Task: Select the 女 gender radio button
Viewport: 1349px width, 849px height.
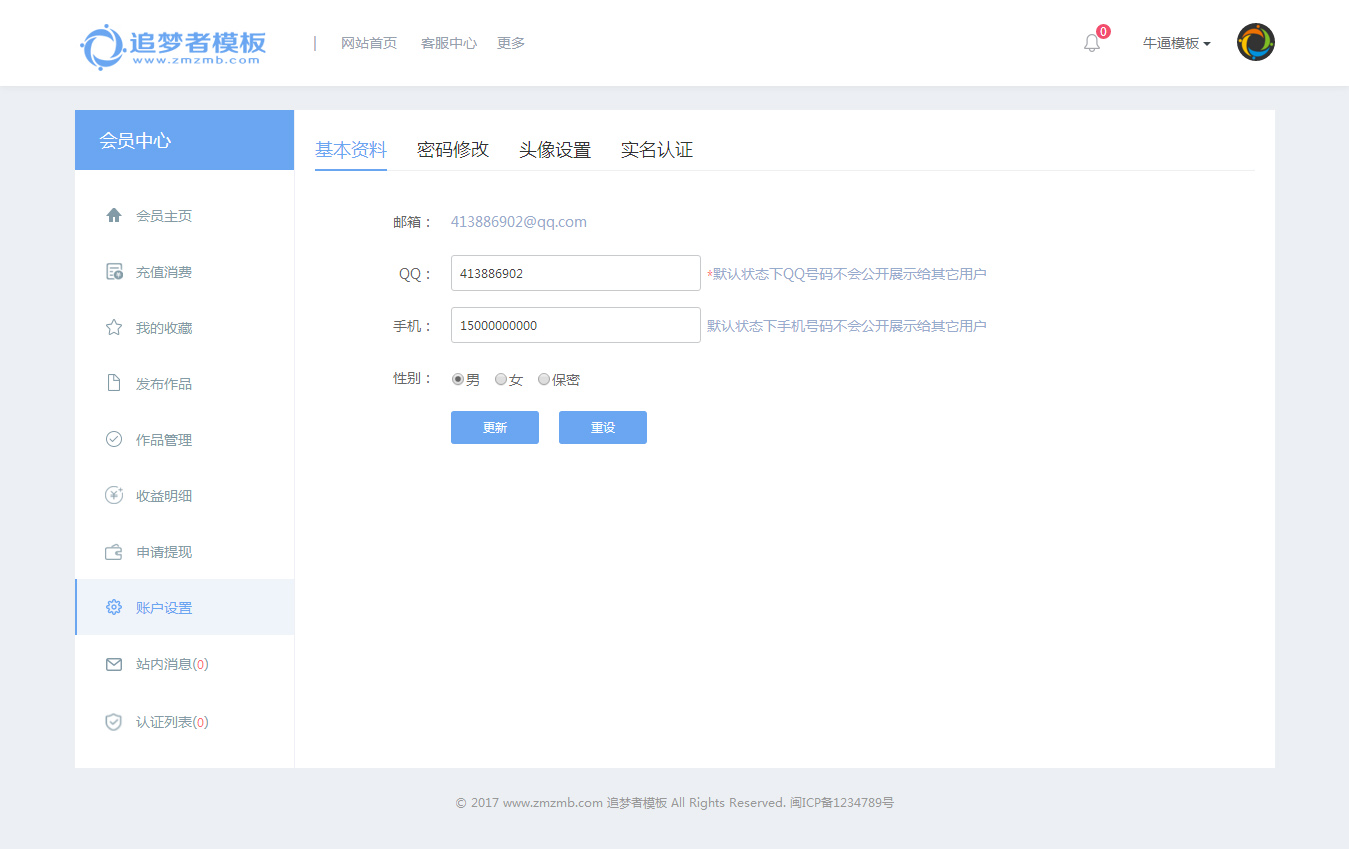Action: pyautogui.click(x=501, y=379)
